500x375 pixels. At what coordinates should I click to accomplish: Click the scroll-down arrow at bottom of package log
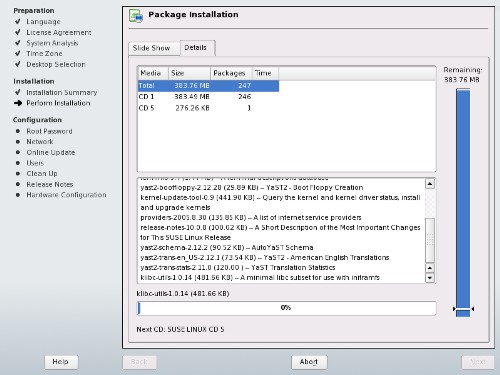click(430, 278)
